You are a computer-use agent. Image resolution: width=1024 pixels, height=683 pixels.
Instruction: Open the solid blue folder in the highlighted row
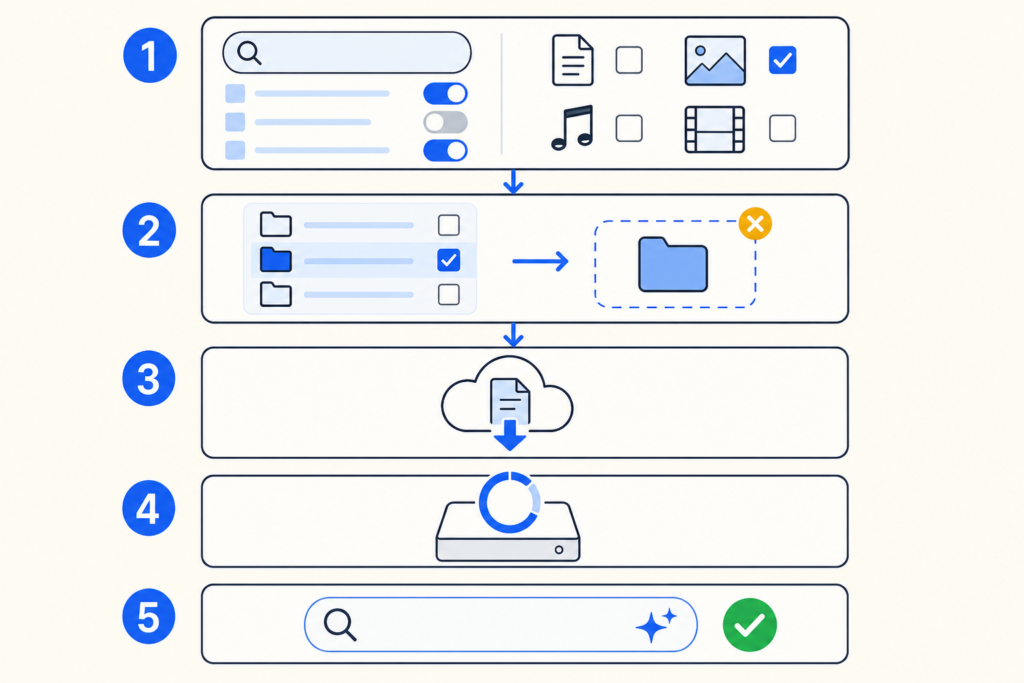276,259
